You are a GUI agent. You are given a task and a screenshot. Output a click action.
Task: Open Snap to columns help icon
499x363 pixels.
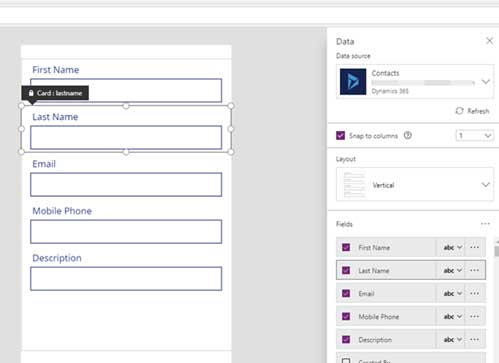pos(408,136)
